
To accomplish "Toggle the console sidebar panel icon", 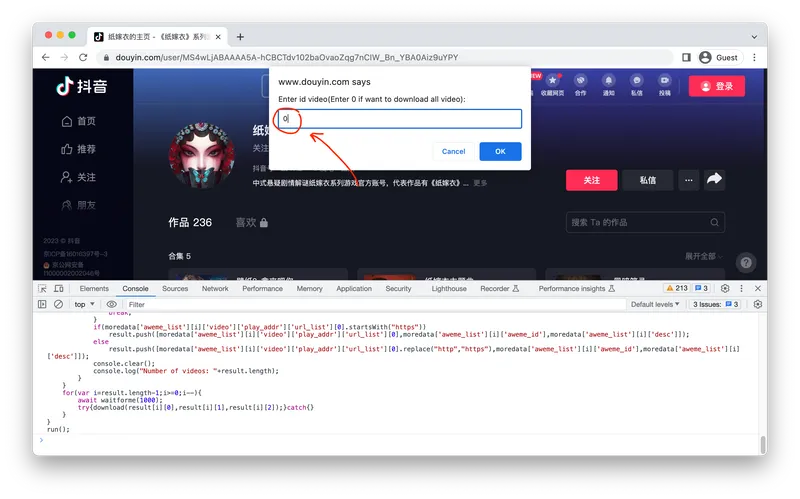I will (42, 304).
